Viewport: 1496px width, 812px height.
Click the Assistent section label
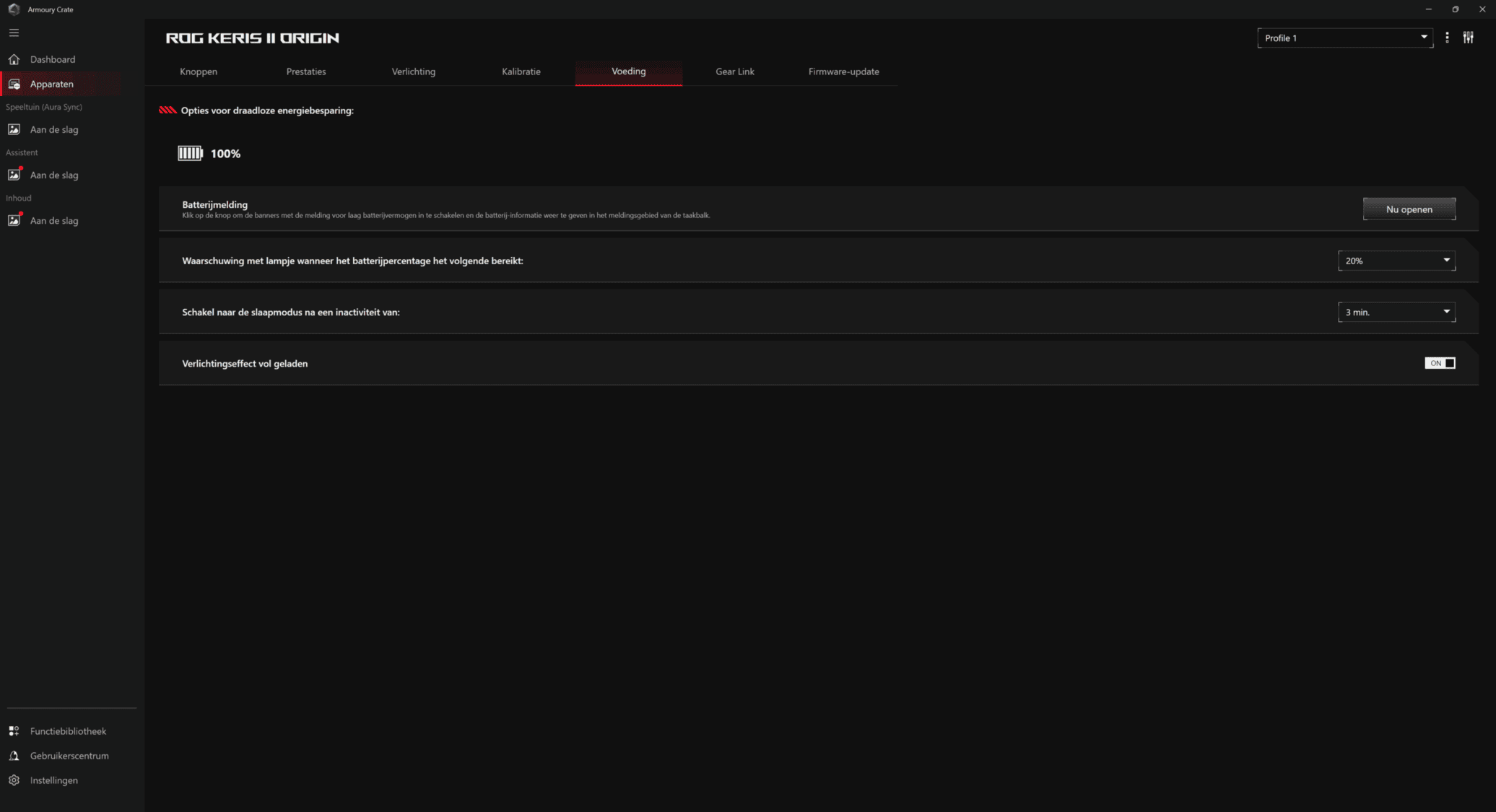(22, 152)
